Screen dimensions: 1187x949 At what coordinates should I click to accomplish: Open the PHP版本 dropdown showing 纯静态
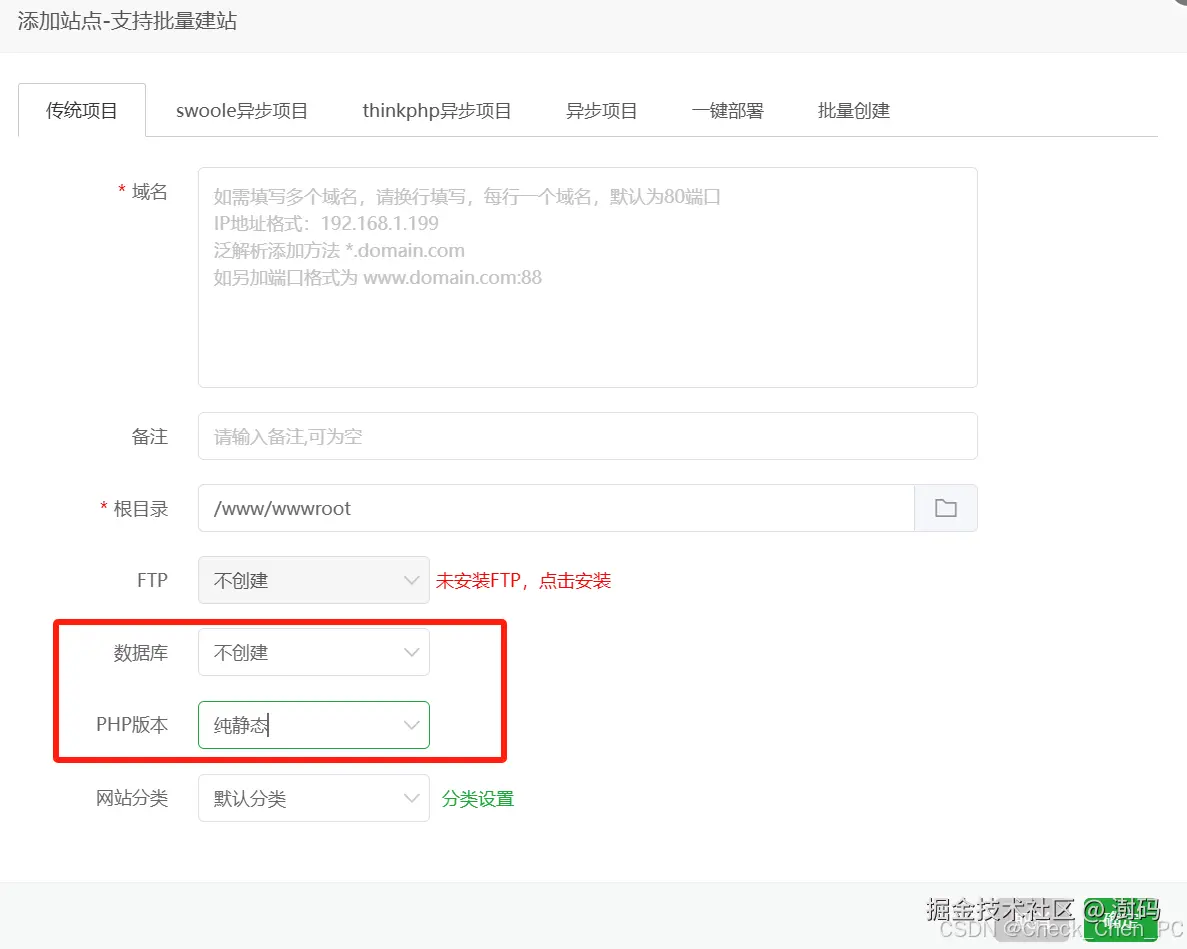click(313, 725)
